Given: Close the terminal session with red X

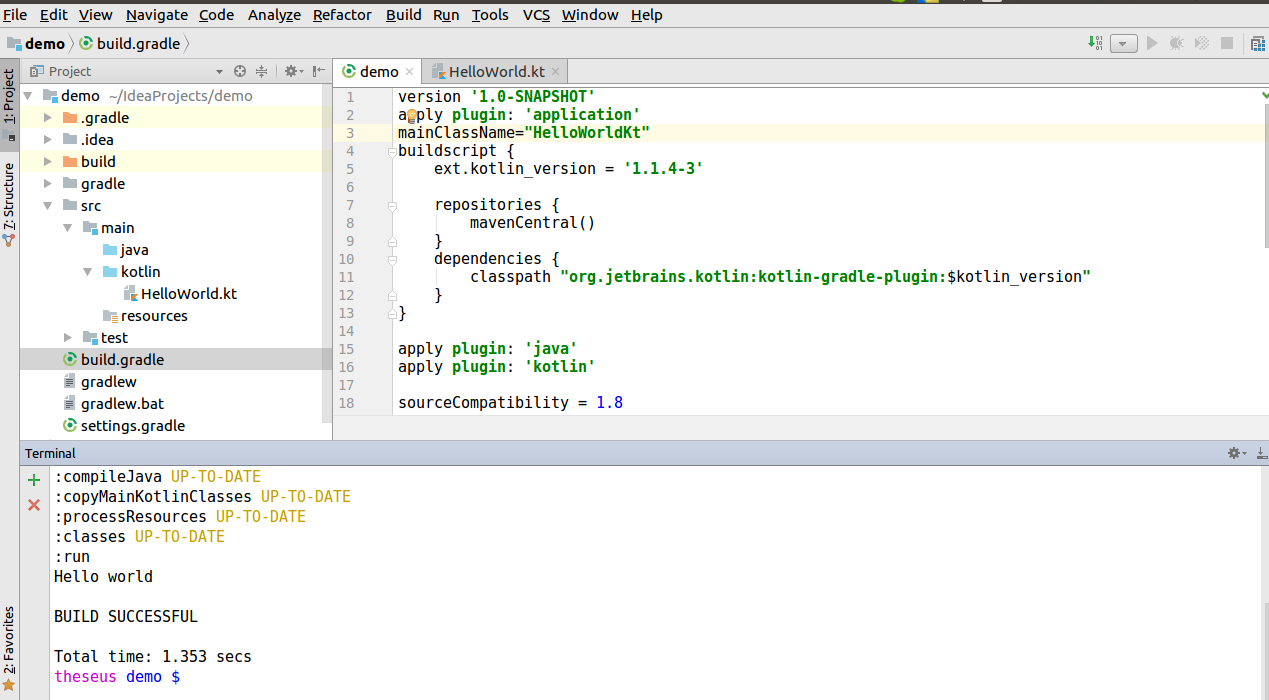Looking at the screenshot, I should pyautogui.click(x=34, y=505).
